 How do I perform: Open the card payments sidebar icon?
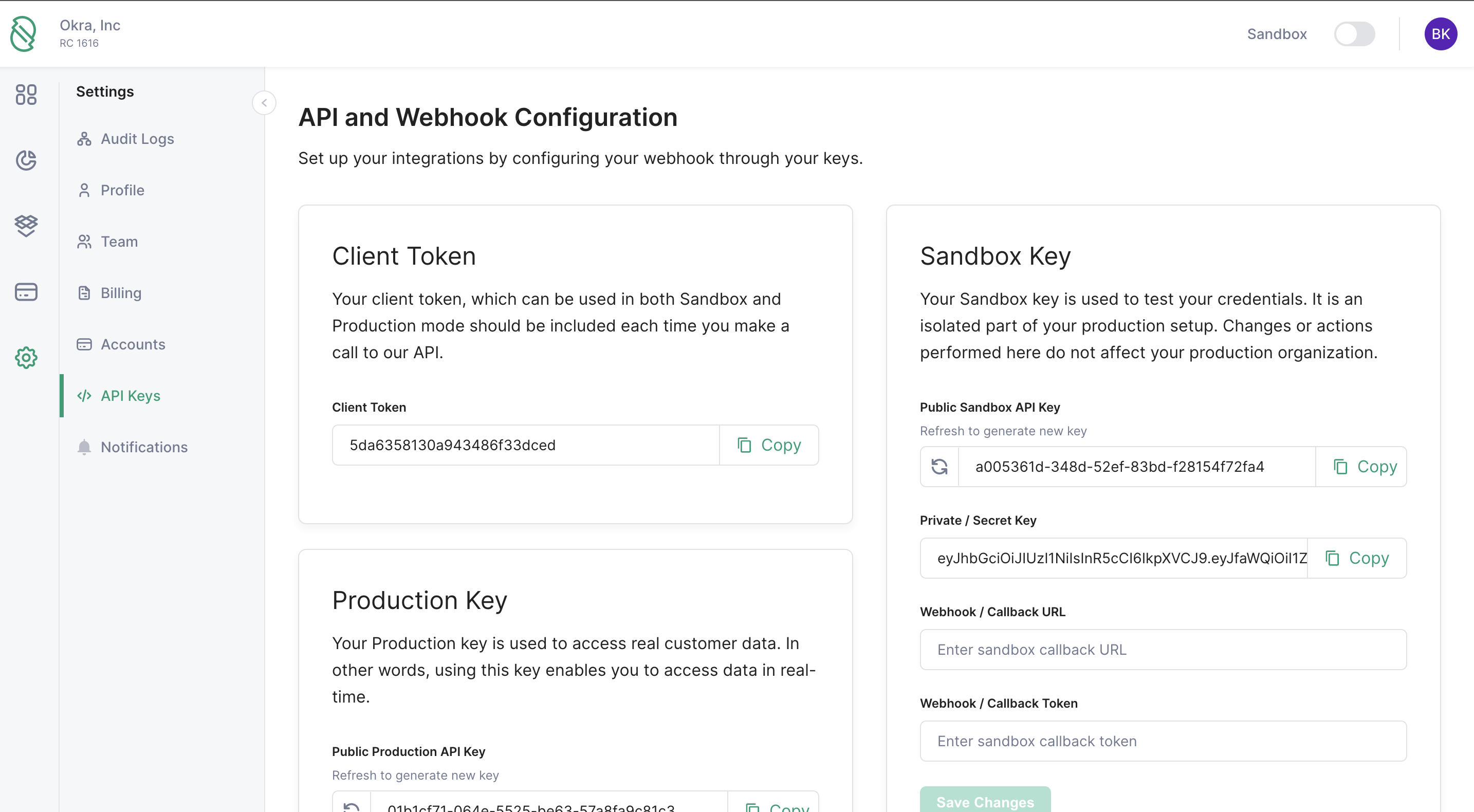[x=26, y=292]
